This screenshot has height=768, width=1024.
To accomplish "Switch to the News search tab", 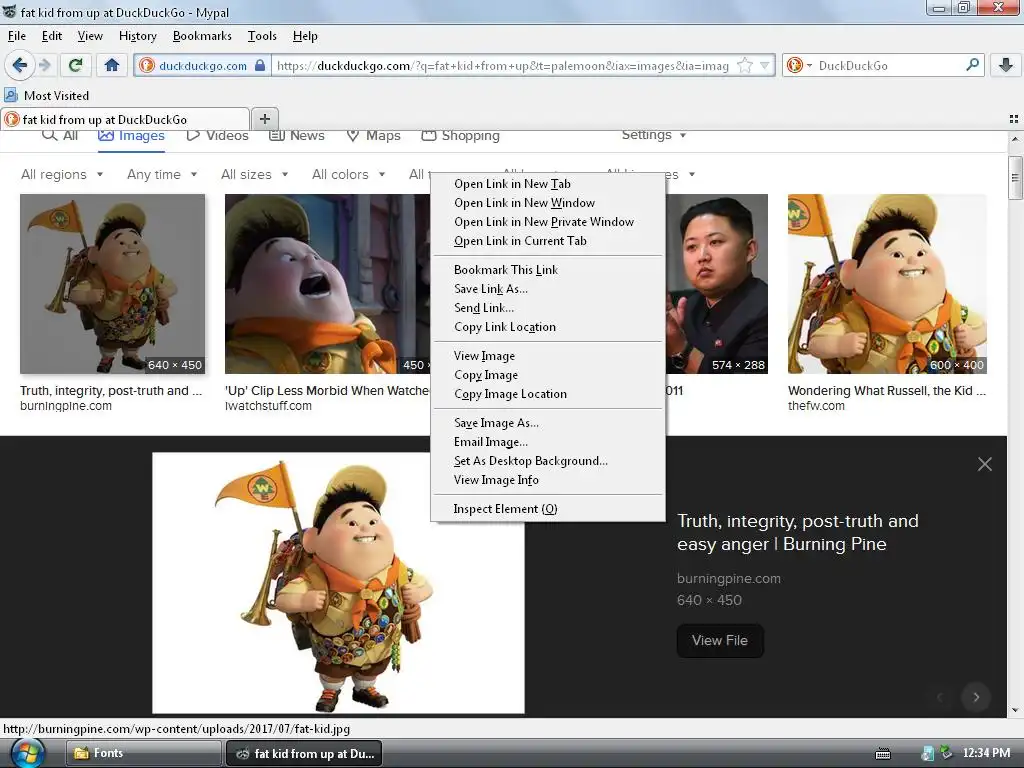I will tap(297, 135).
